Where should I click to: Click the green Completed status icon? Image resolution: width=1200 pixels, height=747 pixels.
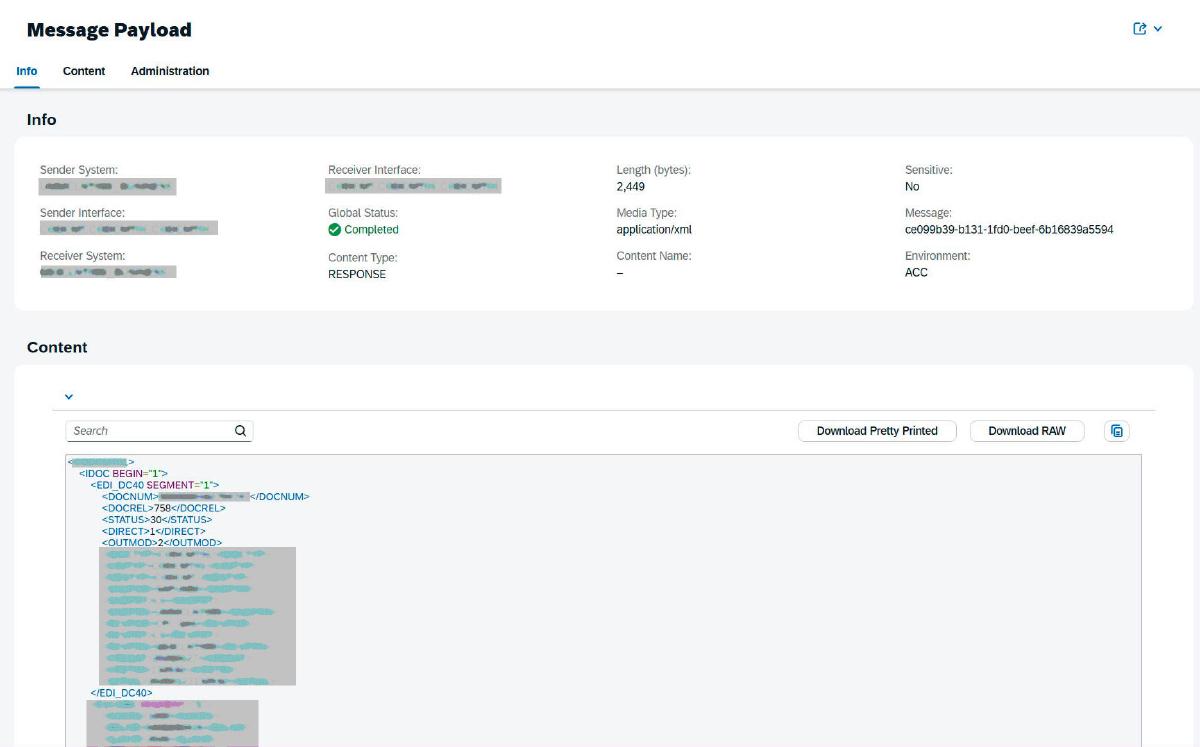335,230
